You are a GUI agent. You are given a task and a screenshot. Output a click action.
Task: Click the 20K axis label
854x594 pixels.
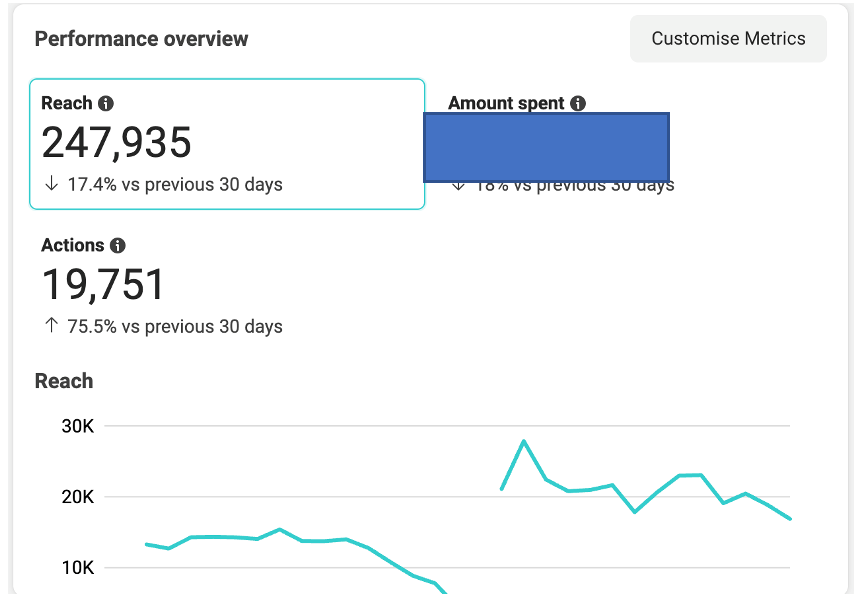pos(77,497)
